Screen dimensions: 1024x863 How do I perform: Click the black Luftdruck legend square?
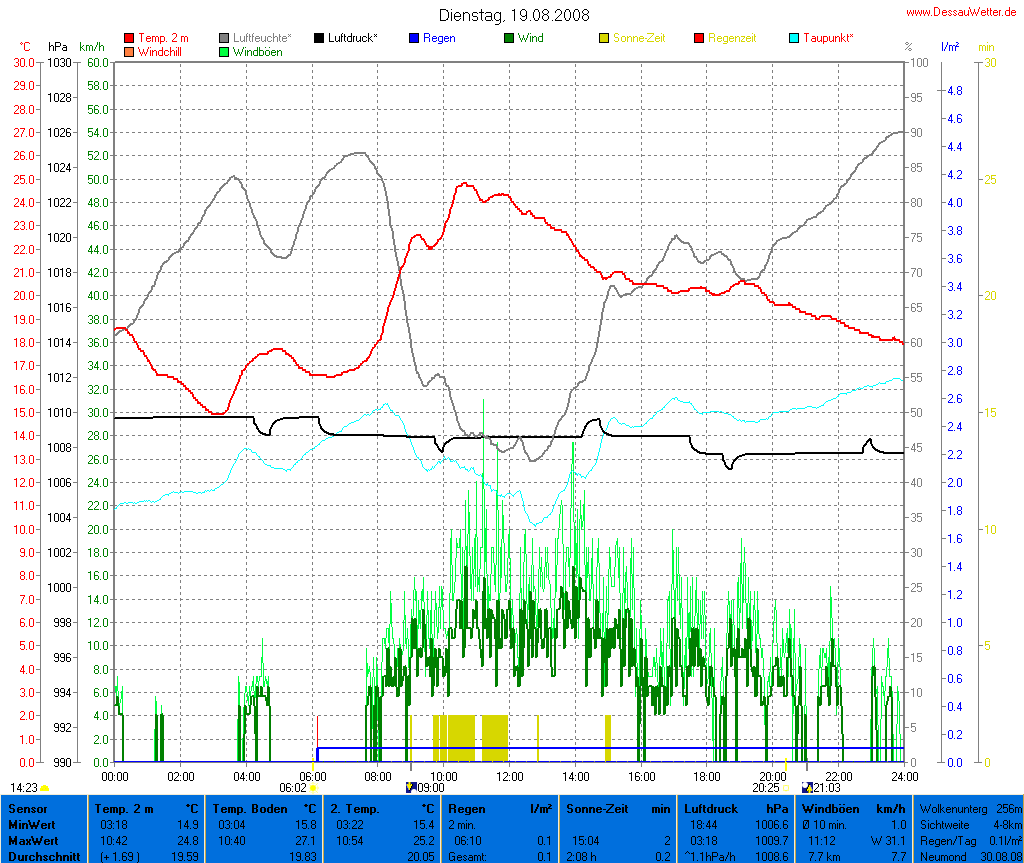click(319, 38)
